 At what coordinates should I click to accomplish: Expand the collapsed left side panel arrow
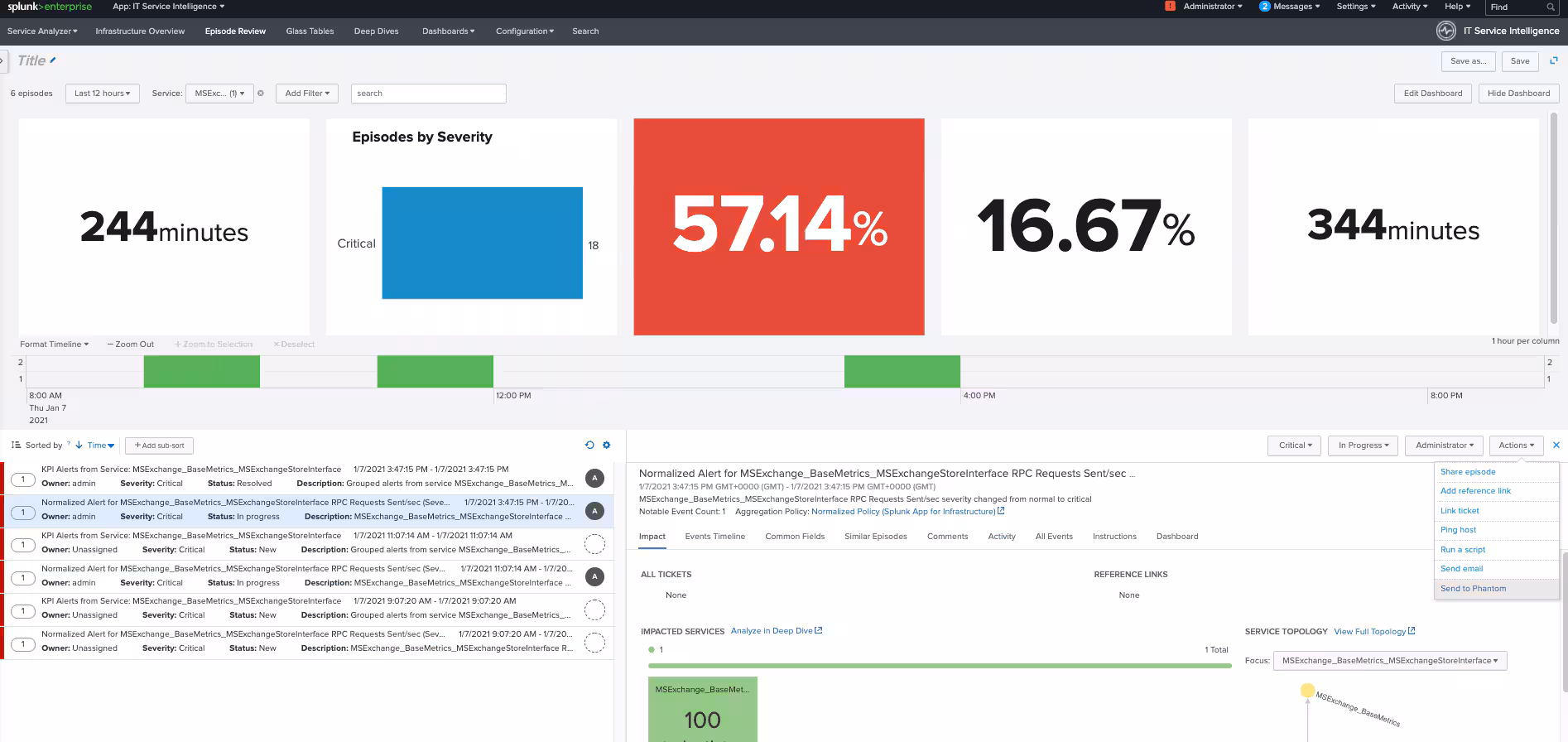click(2, 60)
